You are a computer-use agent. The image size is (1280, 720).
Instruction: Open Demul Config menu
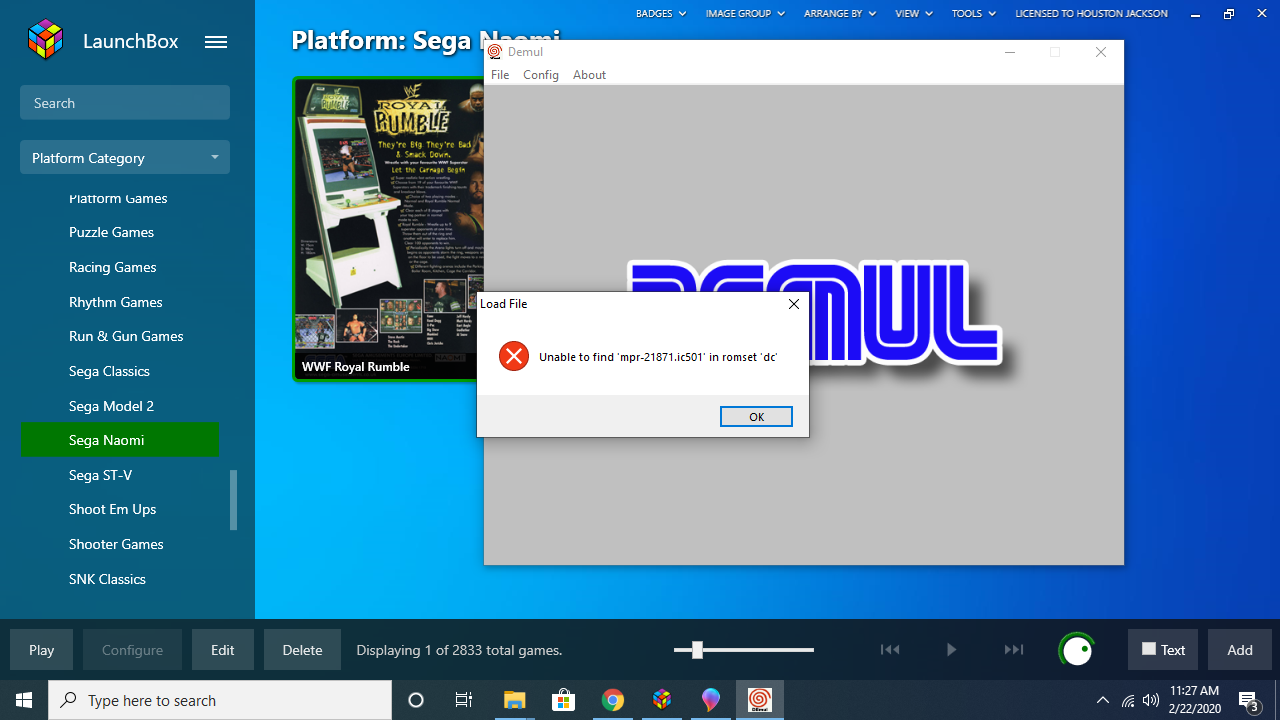pos(541,75)
